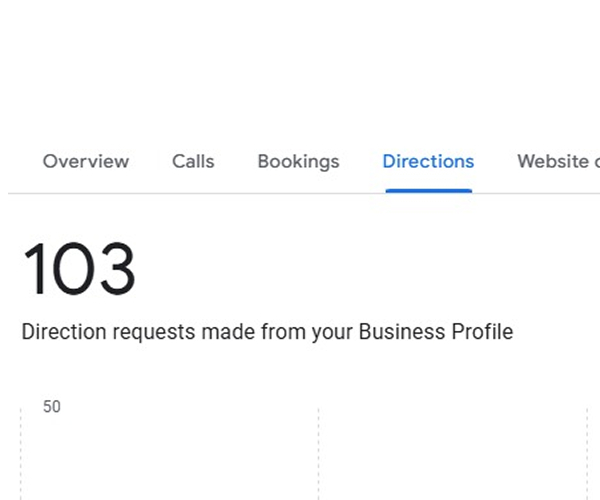Click blank white area above the tab bar
The width and height of the screenshot is (600, 500).
[300, 69]
